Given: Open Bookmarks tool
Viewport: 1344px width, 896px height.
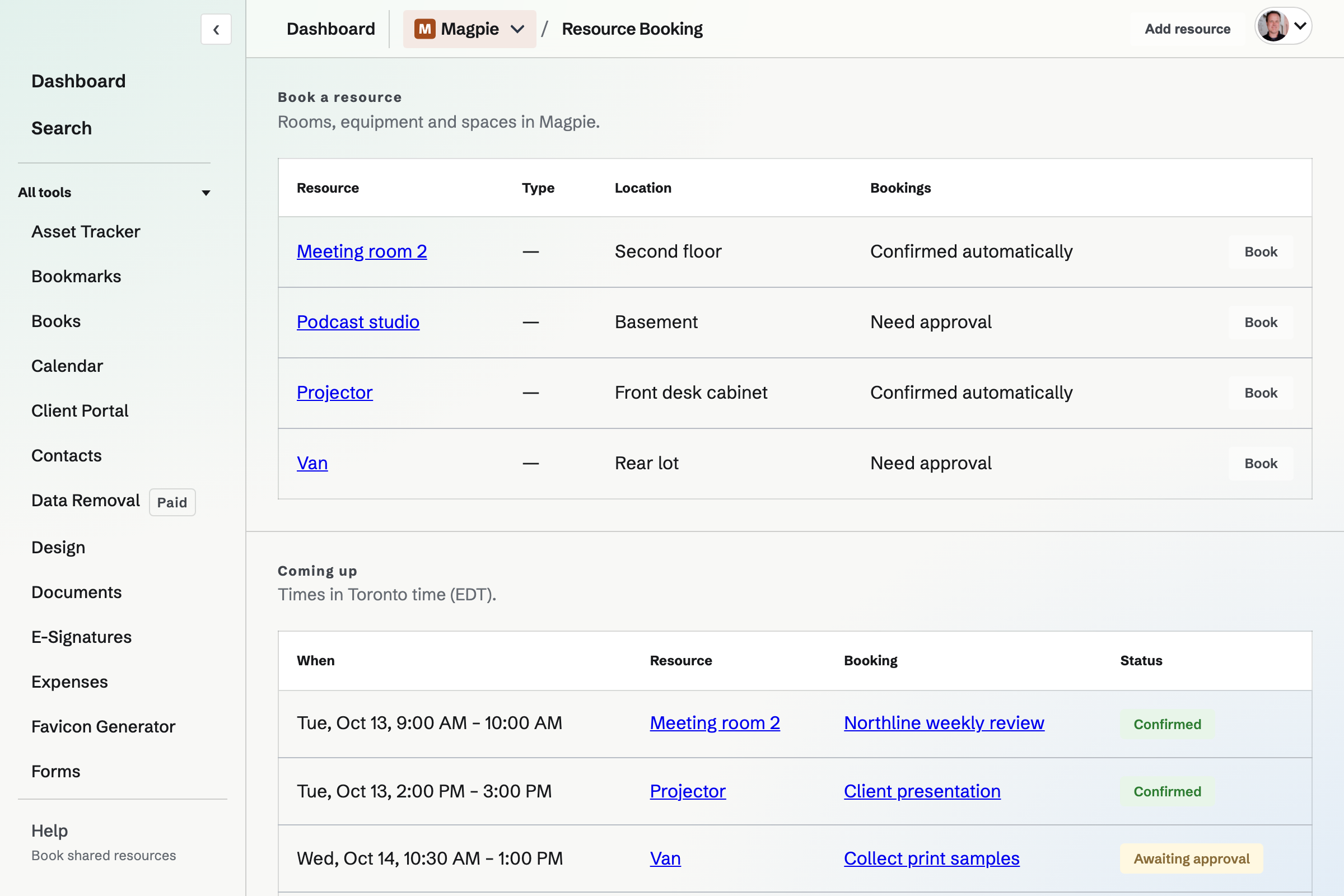Looking at the screenshot, I should point(76,277).
